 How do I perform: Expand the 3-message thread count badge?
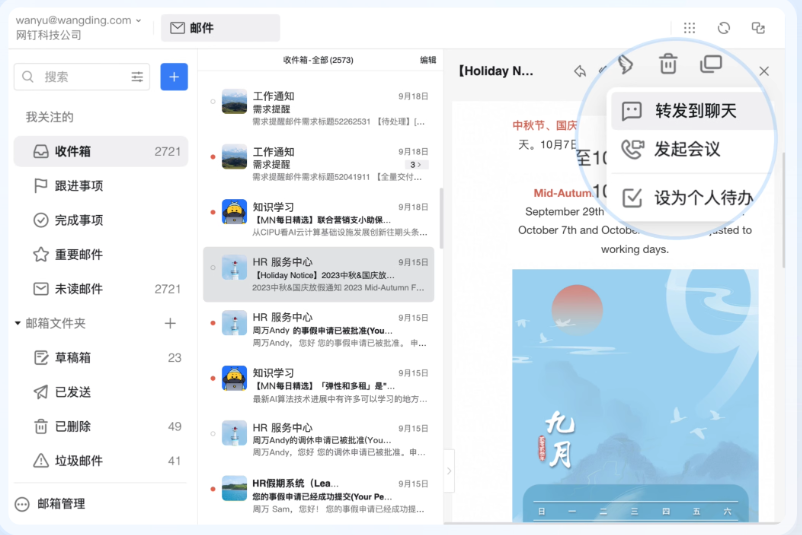pos(416,165)
